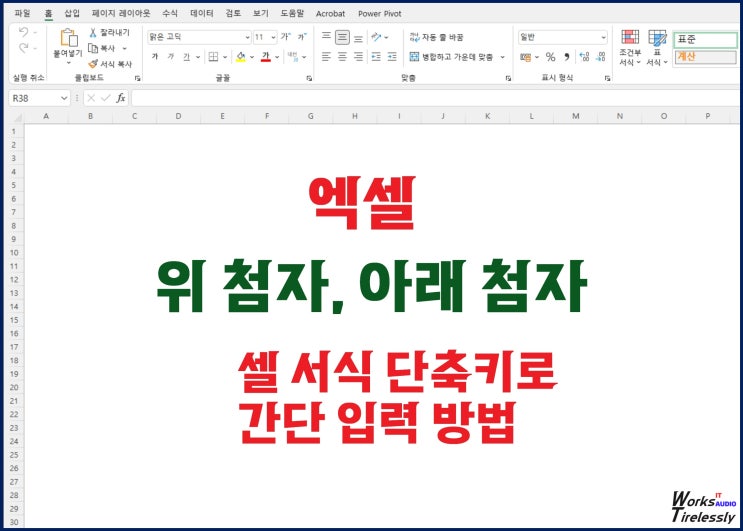Click the Redo arrow icon
This screenshot has height=531, width=743.
point(23,47)
